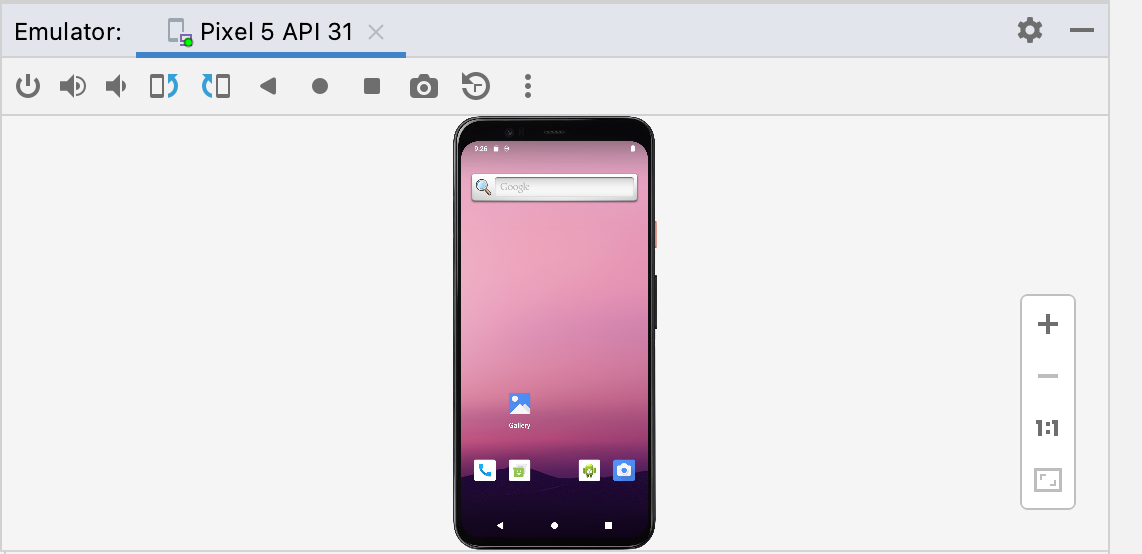Open the snapshots clock icon
This screenshot has width=1142, height=554.
[x=476, y=87]
